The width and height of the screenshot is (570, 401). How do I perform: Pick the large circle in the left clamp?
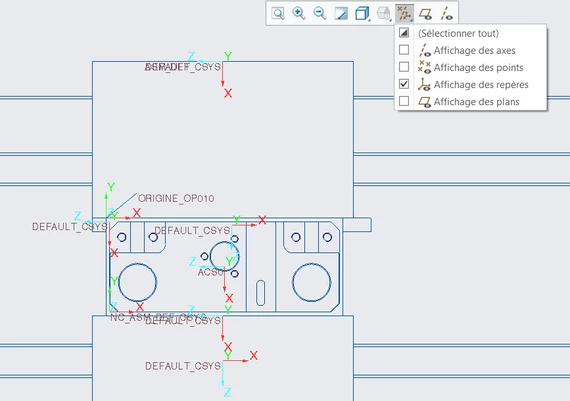137,282
